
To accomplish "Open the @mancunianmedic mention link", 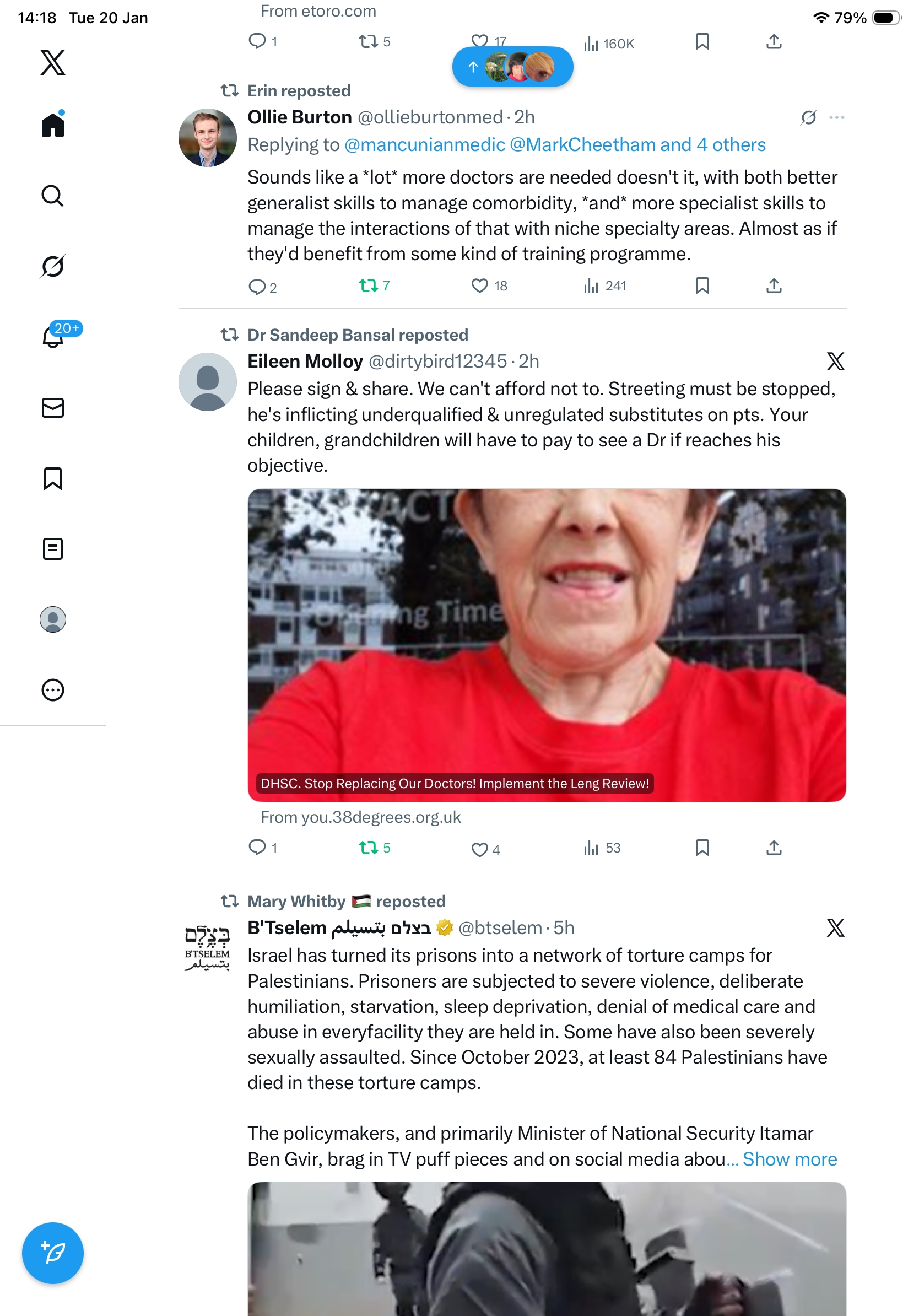I will [x=425, y=144].
